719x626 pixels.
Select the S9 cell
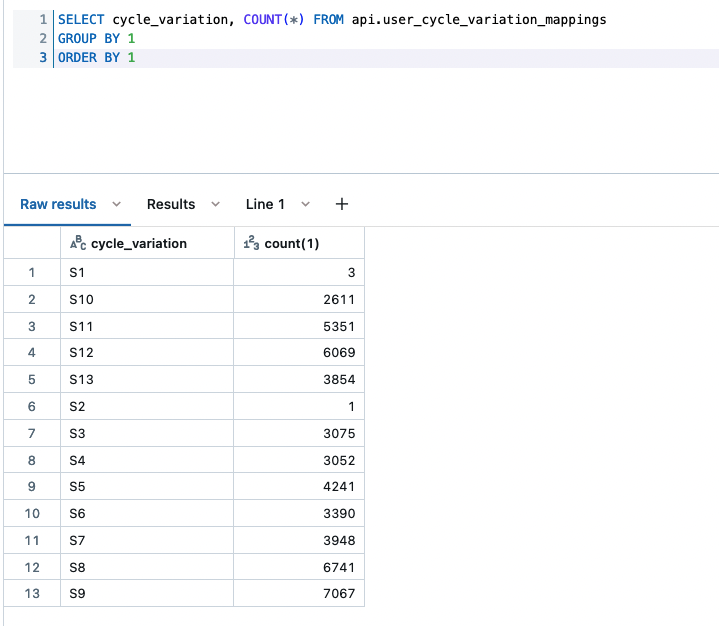(147, 593)
